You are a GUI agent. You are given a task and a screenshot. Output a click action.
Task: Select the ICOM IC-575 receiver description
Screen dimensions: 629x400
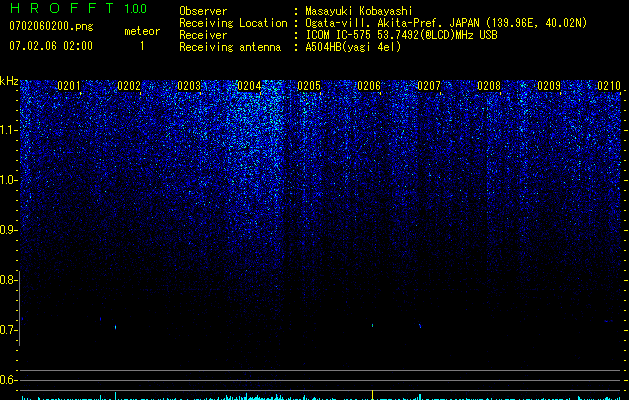[x=401, y=35]
